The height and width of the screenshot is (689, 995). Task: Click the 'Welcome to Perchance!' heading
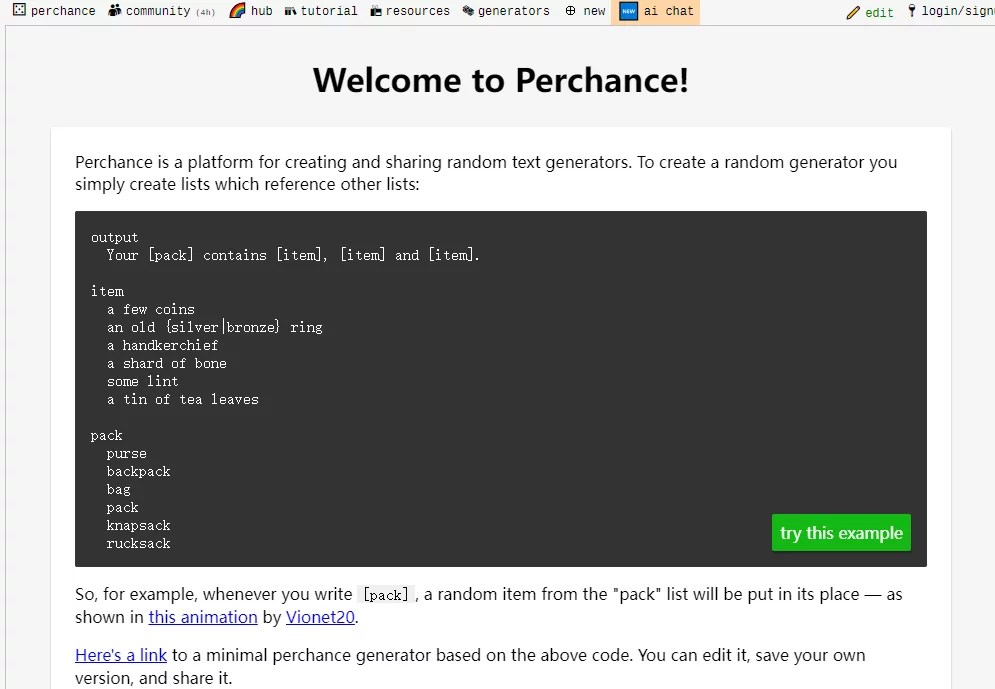tap(501, 81)
